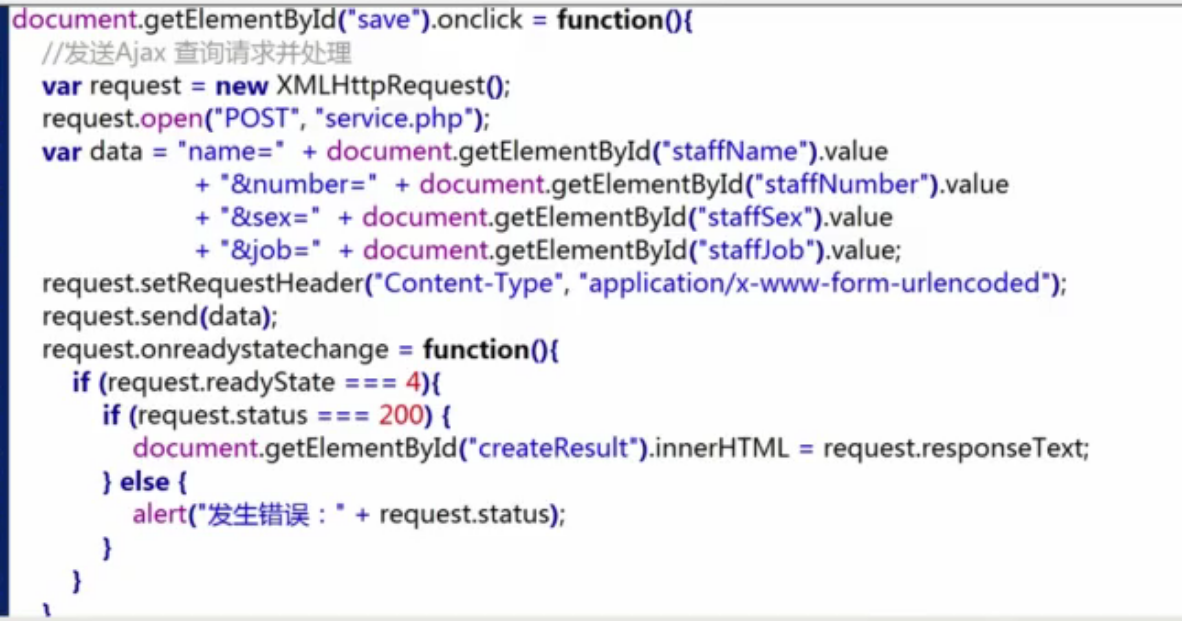The width and height of the screenshot is (1182, 621).
Task: Click the "createResult" string
Action: click(x=554, y=448)
